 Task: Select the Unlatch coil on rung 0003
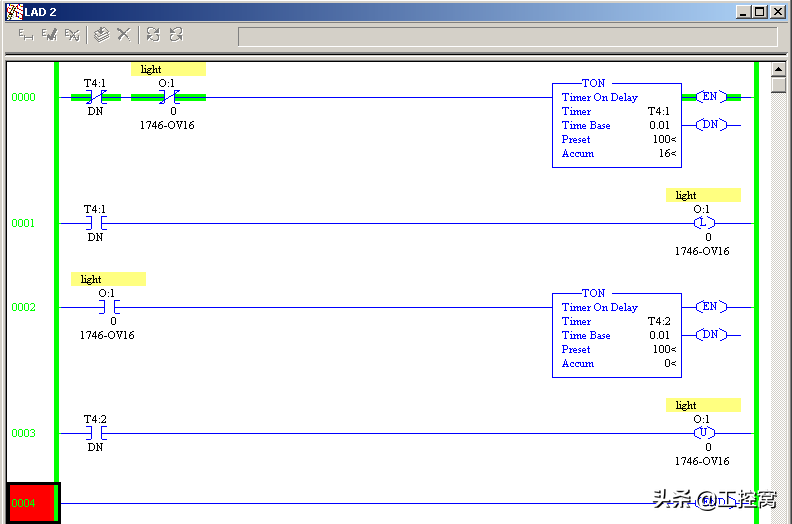pyautogui.click(x=704, y=433)
